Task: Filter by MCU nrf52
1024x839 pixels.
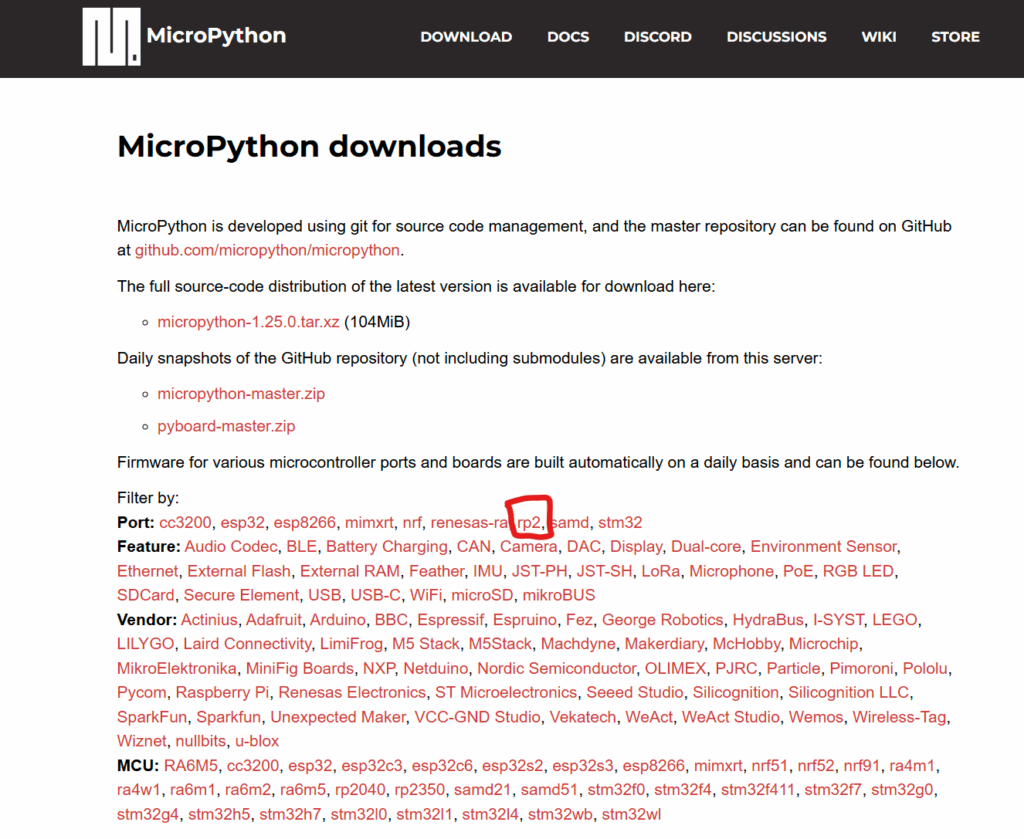Action: click(816, 766)
